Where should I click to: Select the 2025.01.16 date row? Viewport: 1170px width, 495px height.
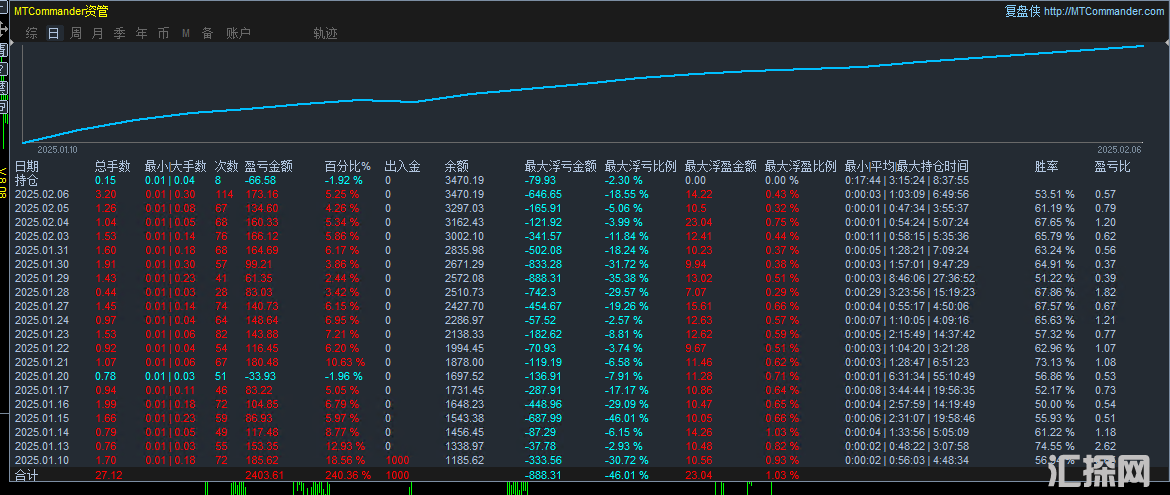pyautogui.click(x=43, y=405)
